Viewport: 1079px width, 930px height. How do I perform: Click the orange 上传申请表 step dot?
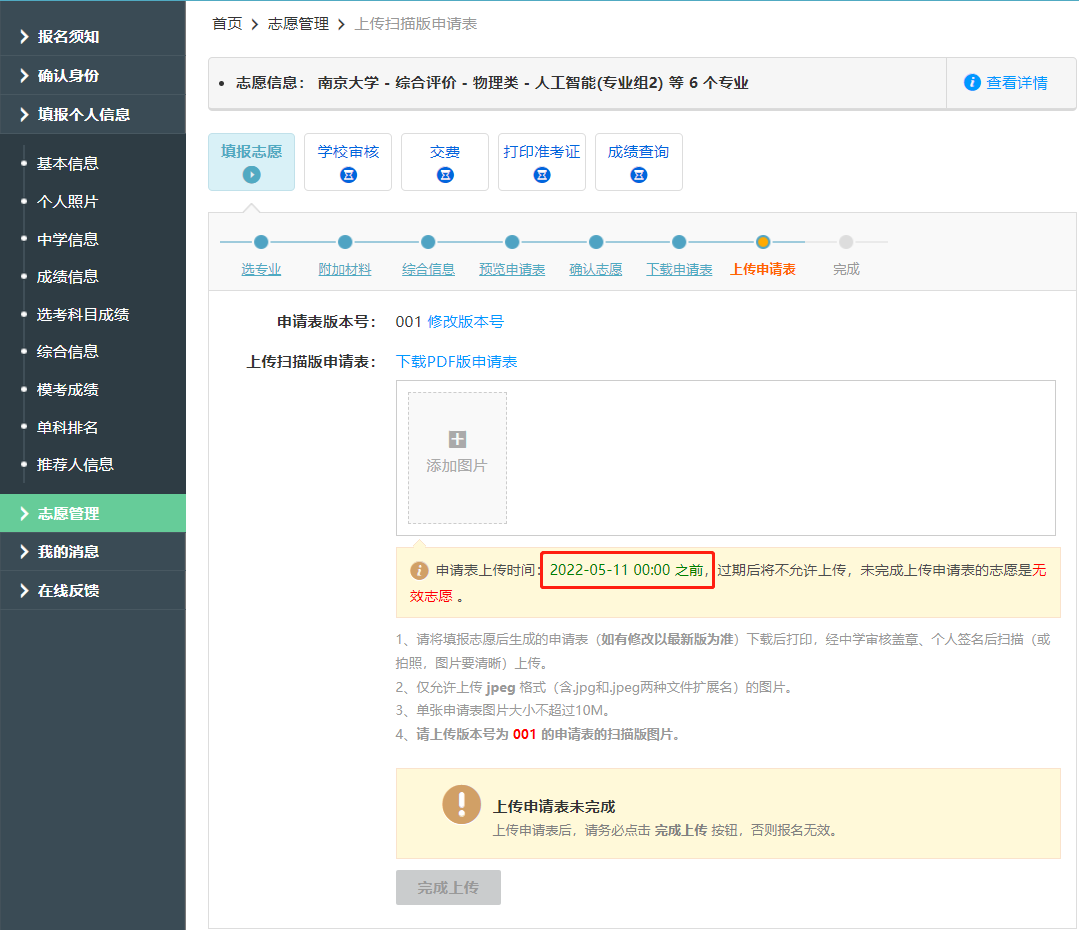(x=763, y=242)
